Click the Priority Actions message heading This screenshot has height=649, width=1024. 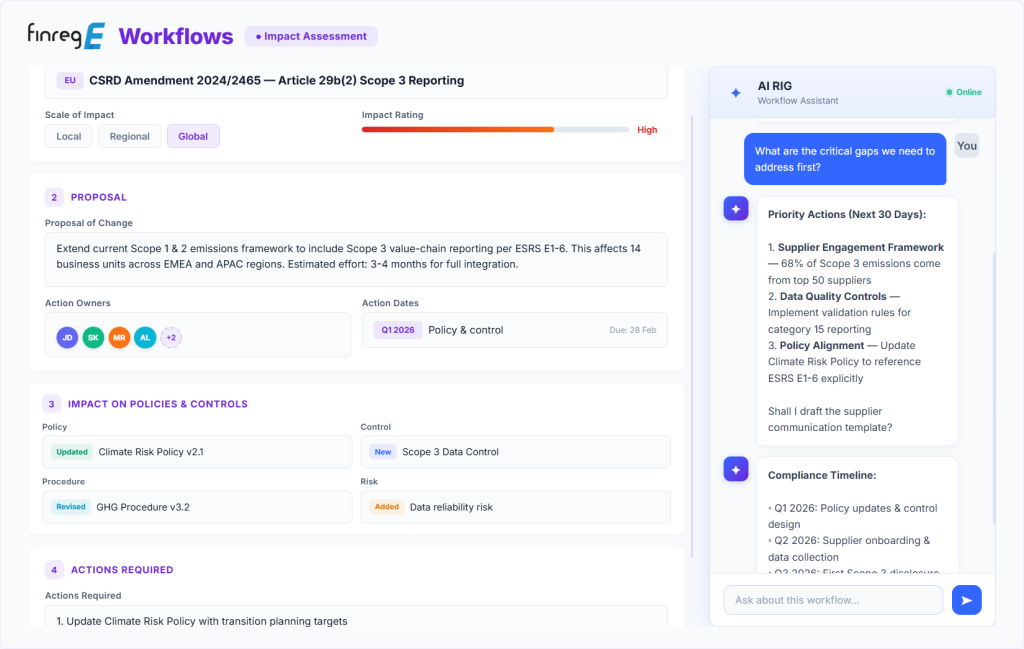pyautogui.click(x=847, y=214)
